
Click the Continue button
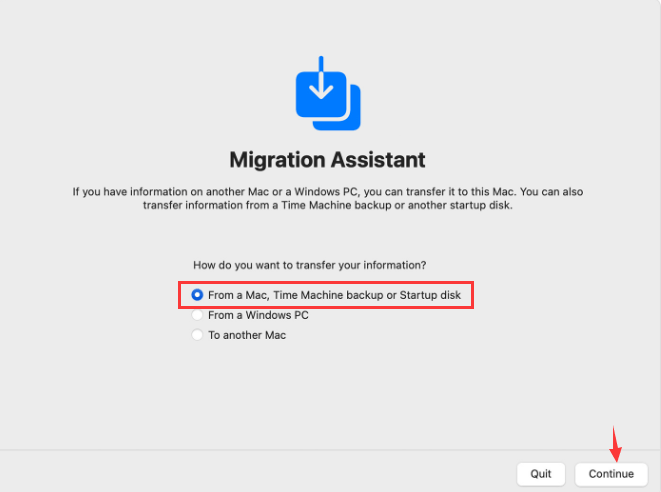click(x=611, y=474)
